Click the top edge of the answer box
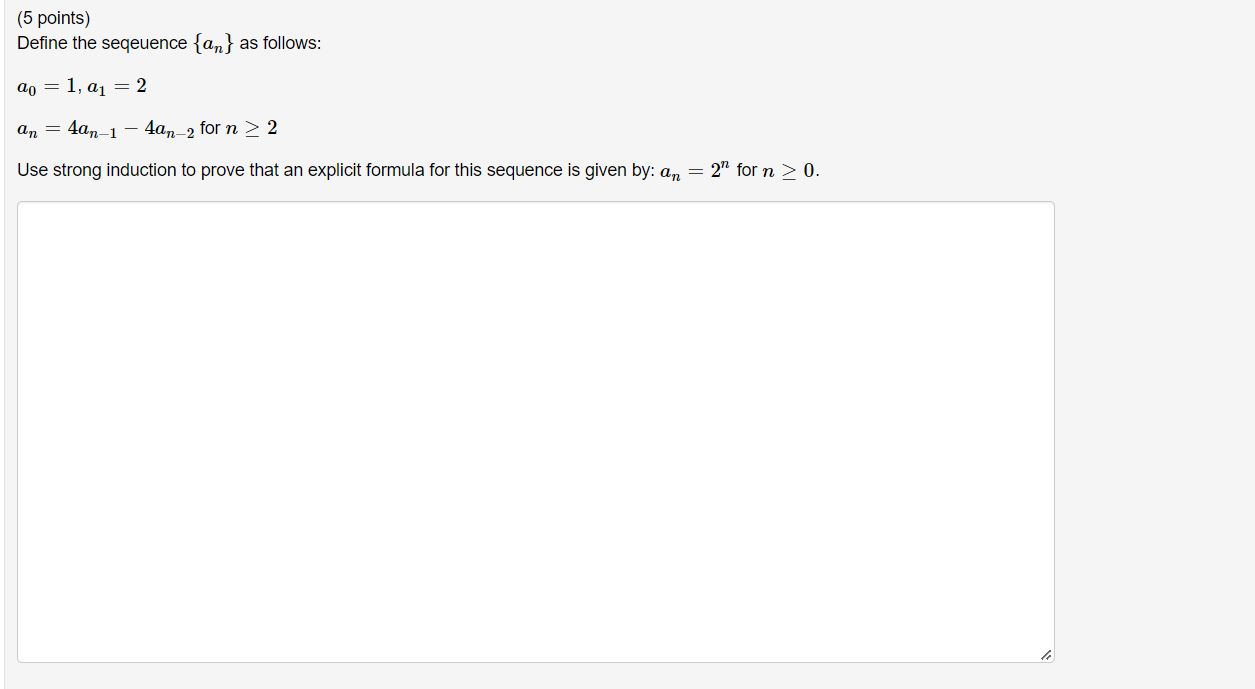Viewport: 1255px width, 689px height. (535, 202)
